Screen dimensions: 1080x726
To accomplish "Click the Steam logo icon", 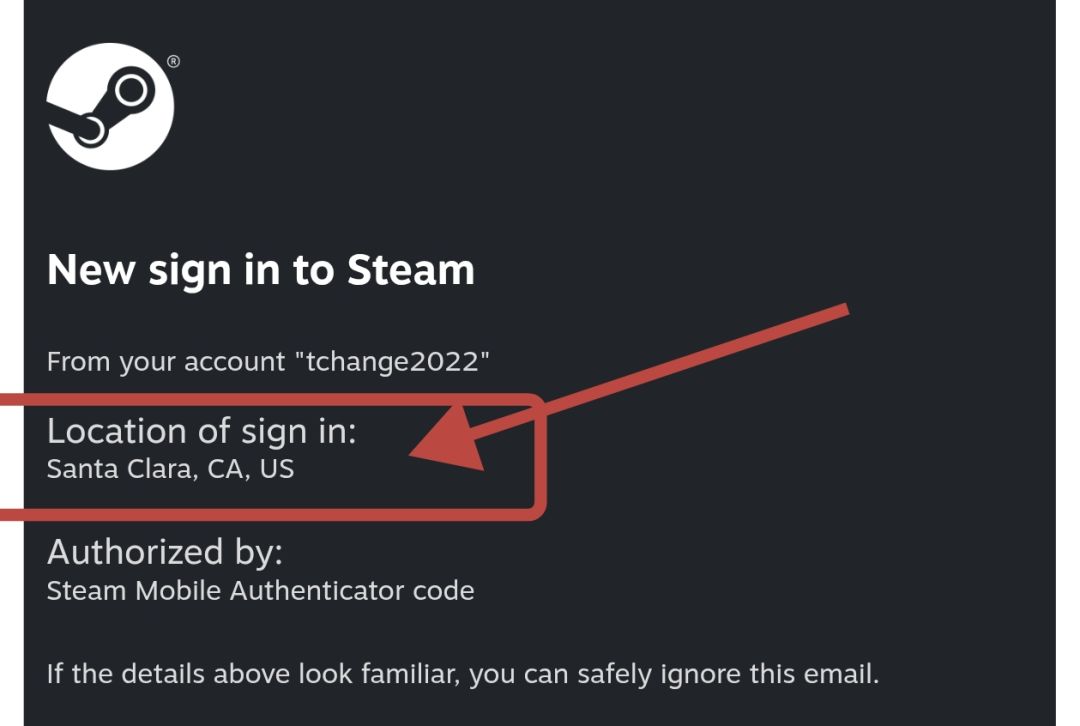I will coord(110,107).
